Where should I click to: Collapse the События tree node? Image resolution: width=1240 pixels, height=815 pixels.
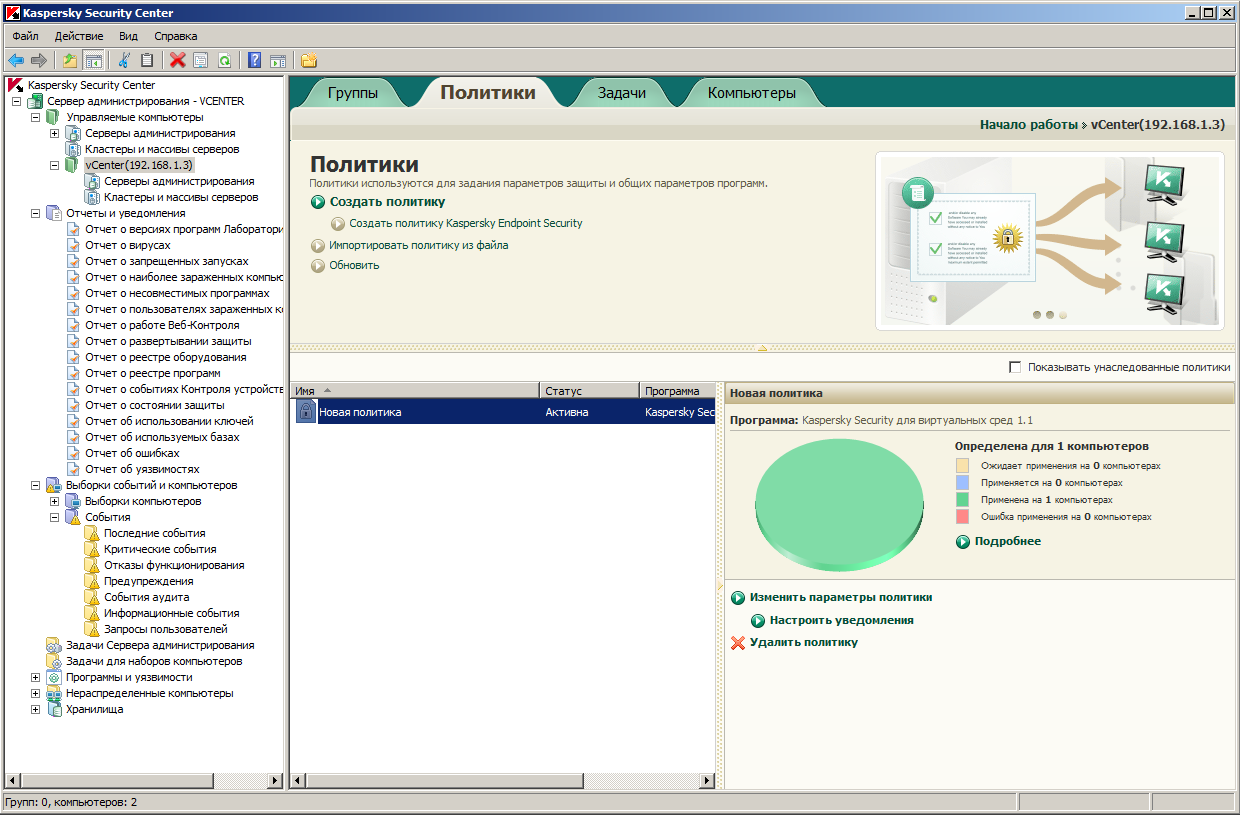pyautogui.click(x=54, y=517)
